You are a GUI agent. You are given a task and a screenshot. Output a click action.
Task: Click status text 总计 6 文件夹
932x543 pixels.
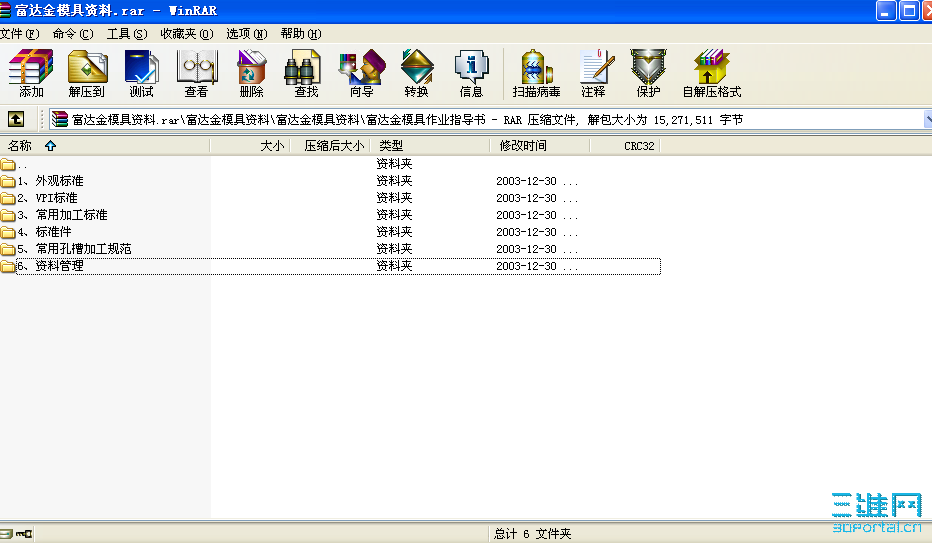(532, 533)
